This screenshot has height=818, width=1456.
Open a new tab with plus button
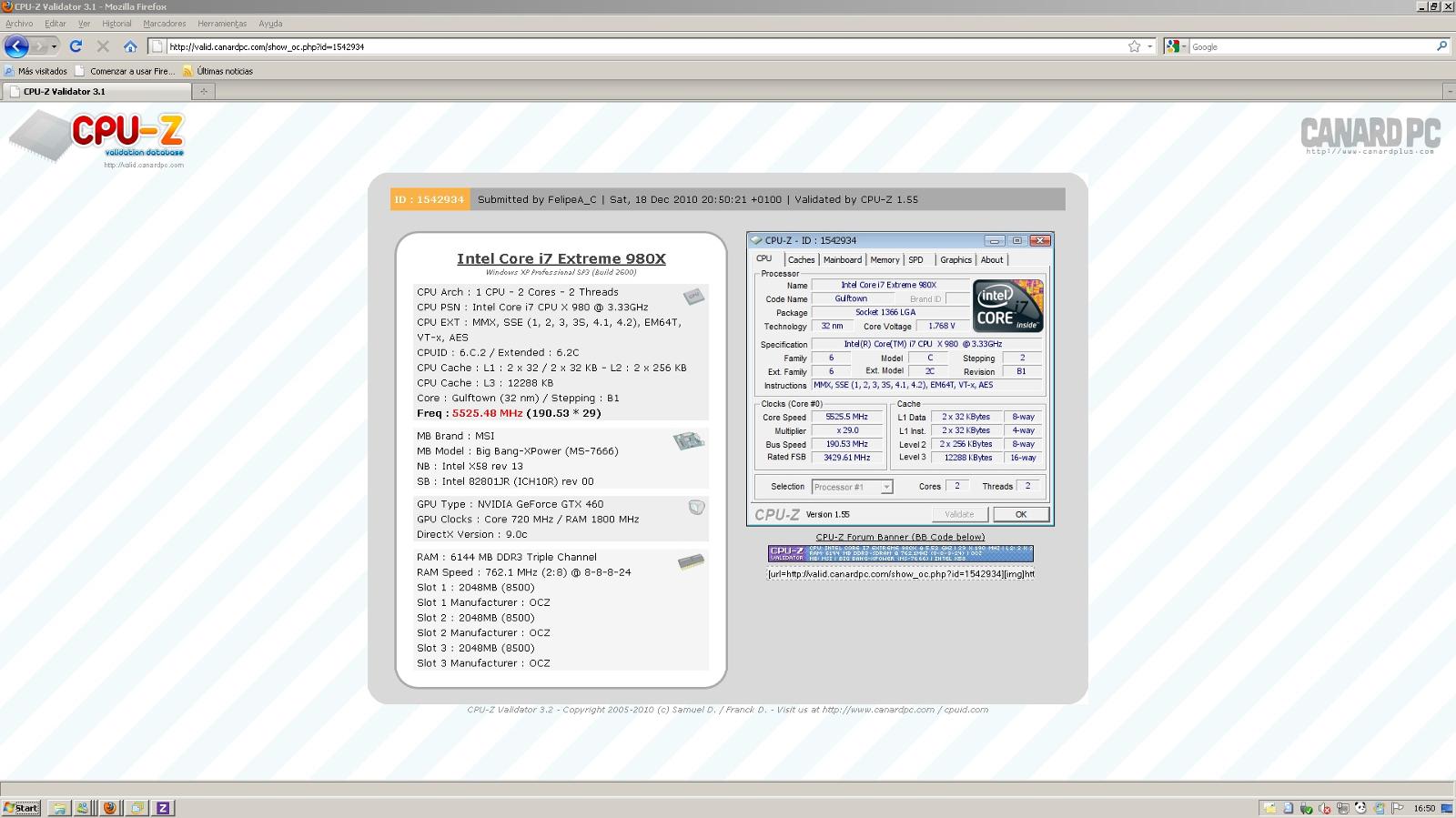point(204,91)
